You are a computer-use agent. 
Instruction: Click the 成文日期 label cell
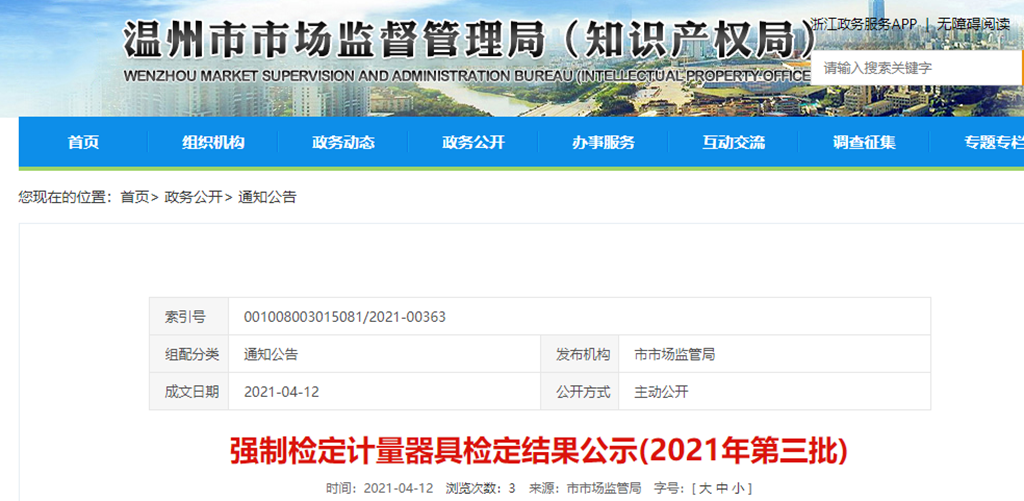pyautogui.click(x=189, y=391)
